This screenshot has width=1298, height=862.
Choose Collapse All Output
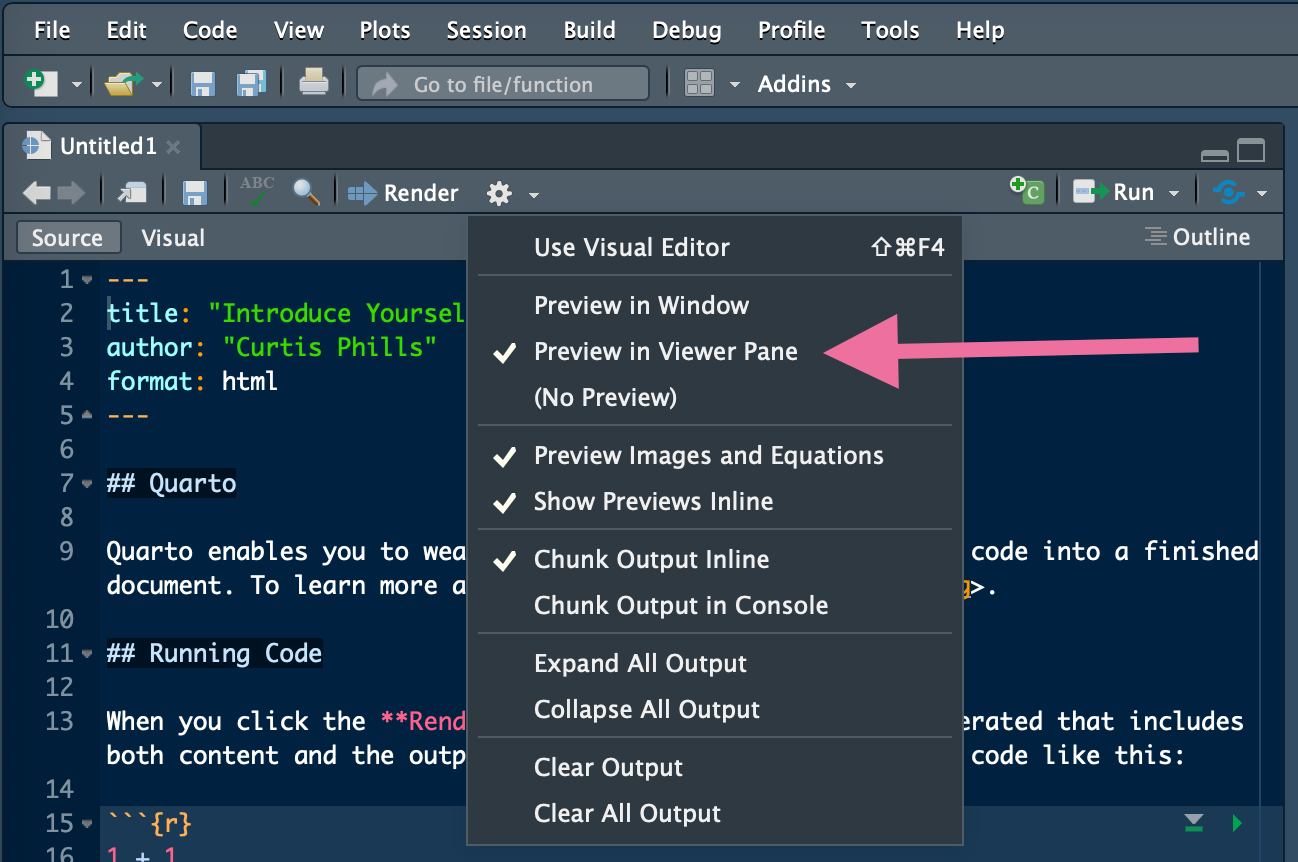(x=715, y=709)
